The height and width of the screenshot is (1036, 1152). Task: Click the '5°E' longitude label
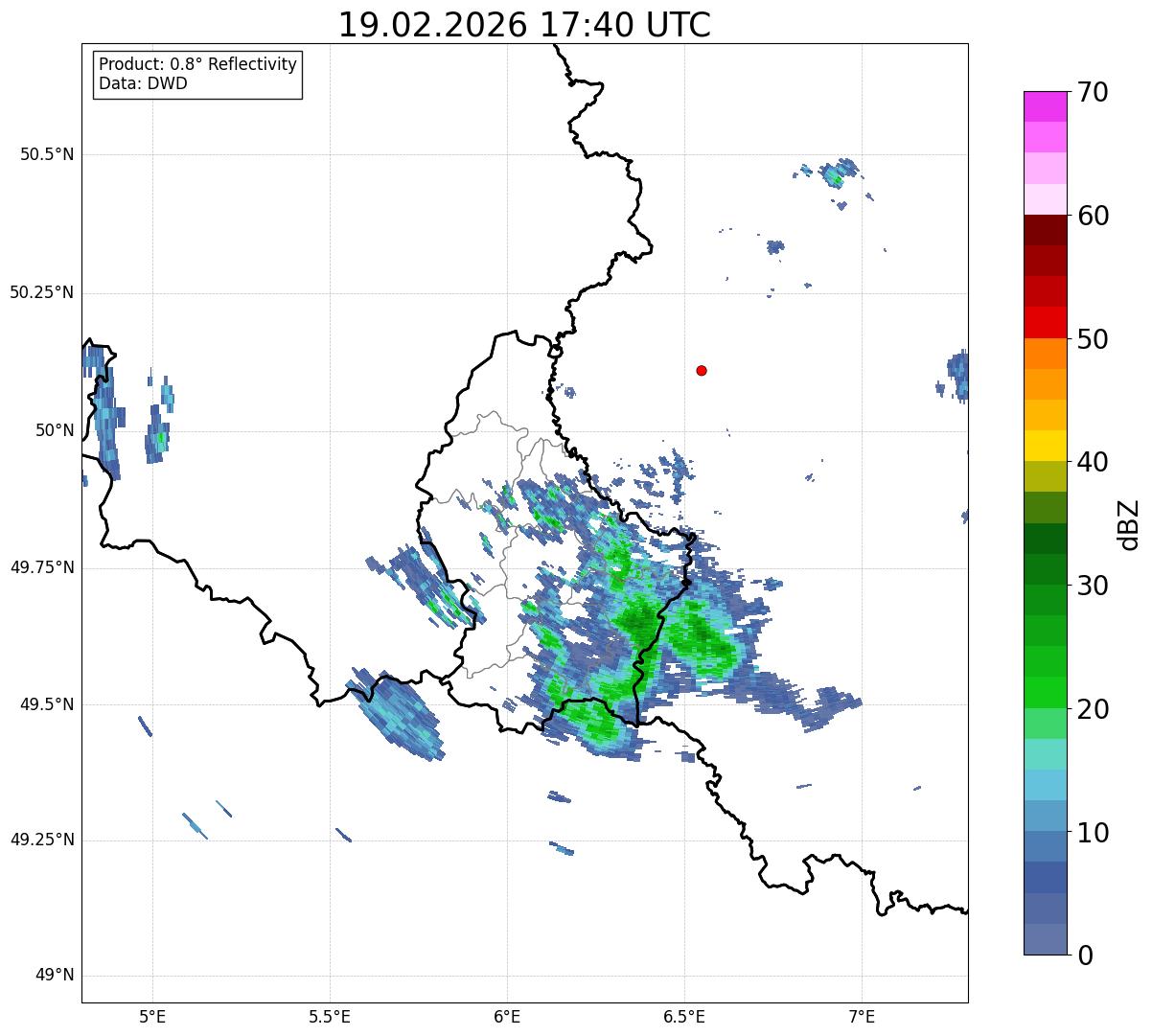[152, 1016]
